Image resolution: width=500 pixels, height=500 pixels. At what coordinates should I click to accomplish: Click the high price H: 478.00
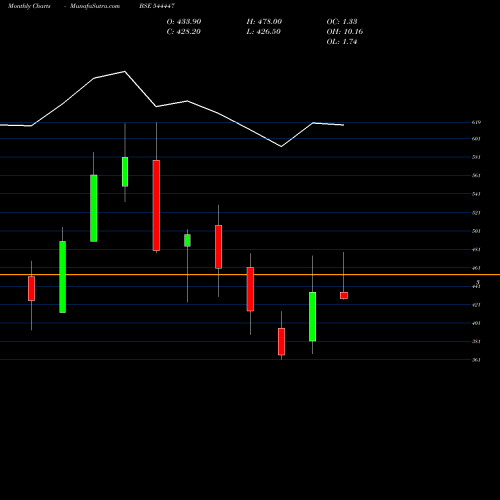(264, 21)
